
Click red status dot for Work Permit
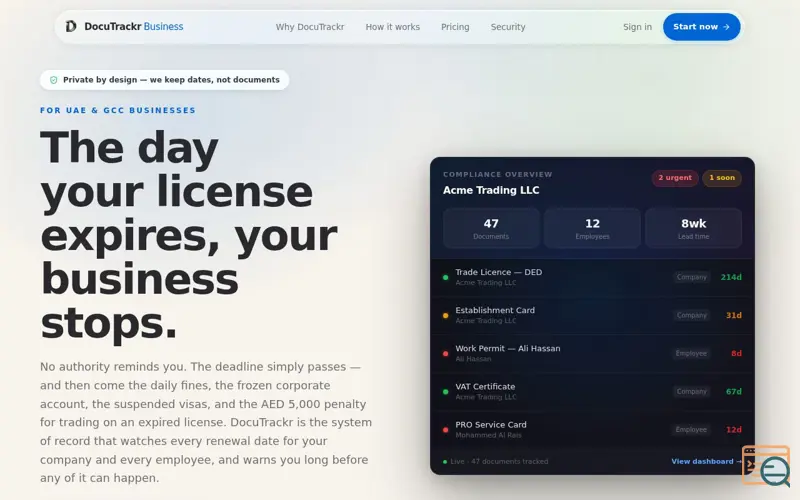[x=445, y=354]
